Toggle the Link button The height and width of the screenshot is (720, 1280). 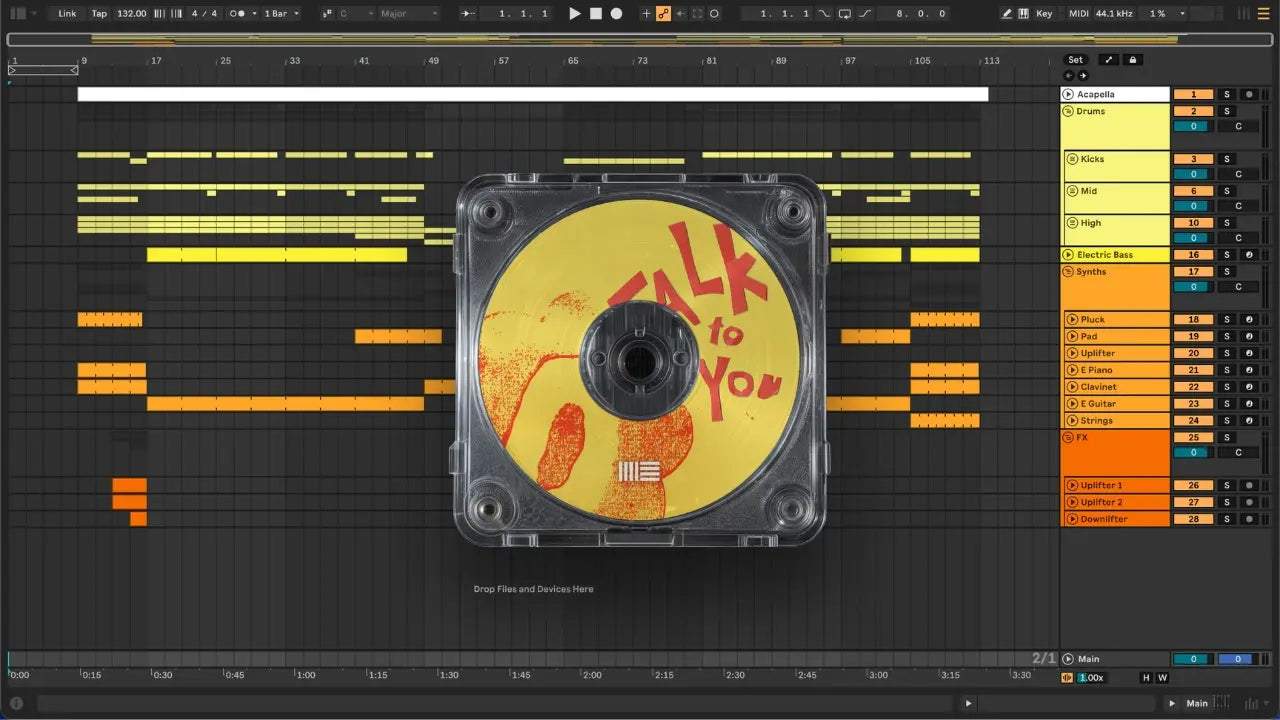[x=67, y=14]
